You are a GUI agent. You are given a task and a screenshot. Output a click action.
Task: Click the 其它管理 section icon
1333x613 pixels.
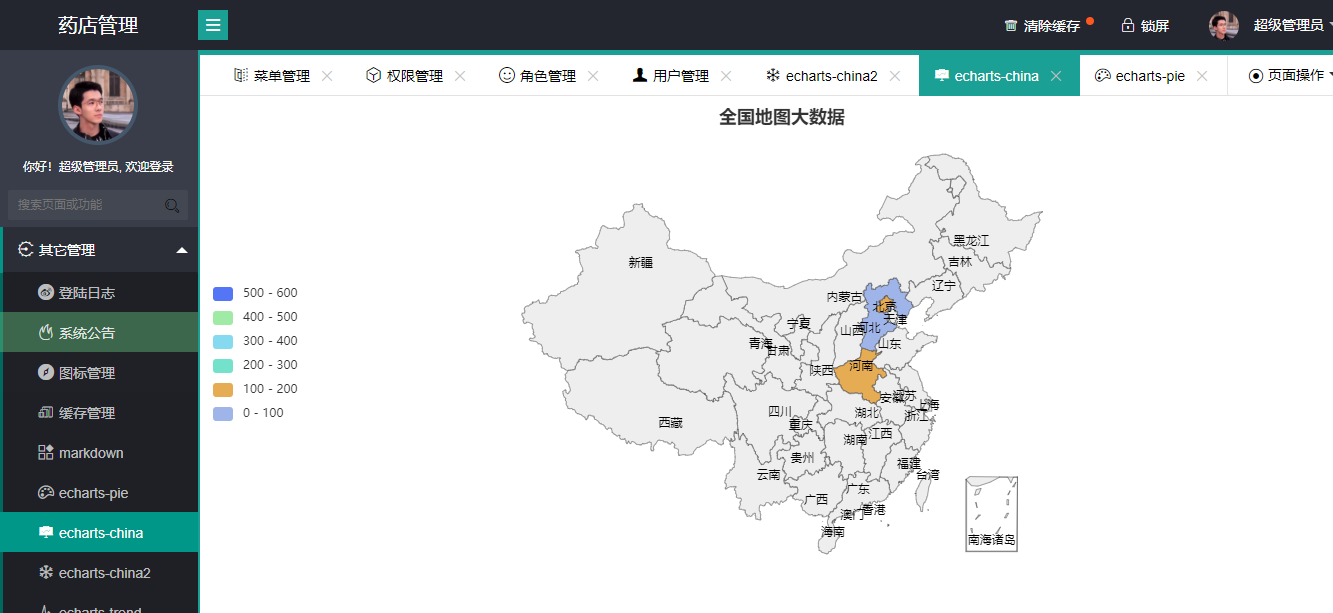[26, 250]
